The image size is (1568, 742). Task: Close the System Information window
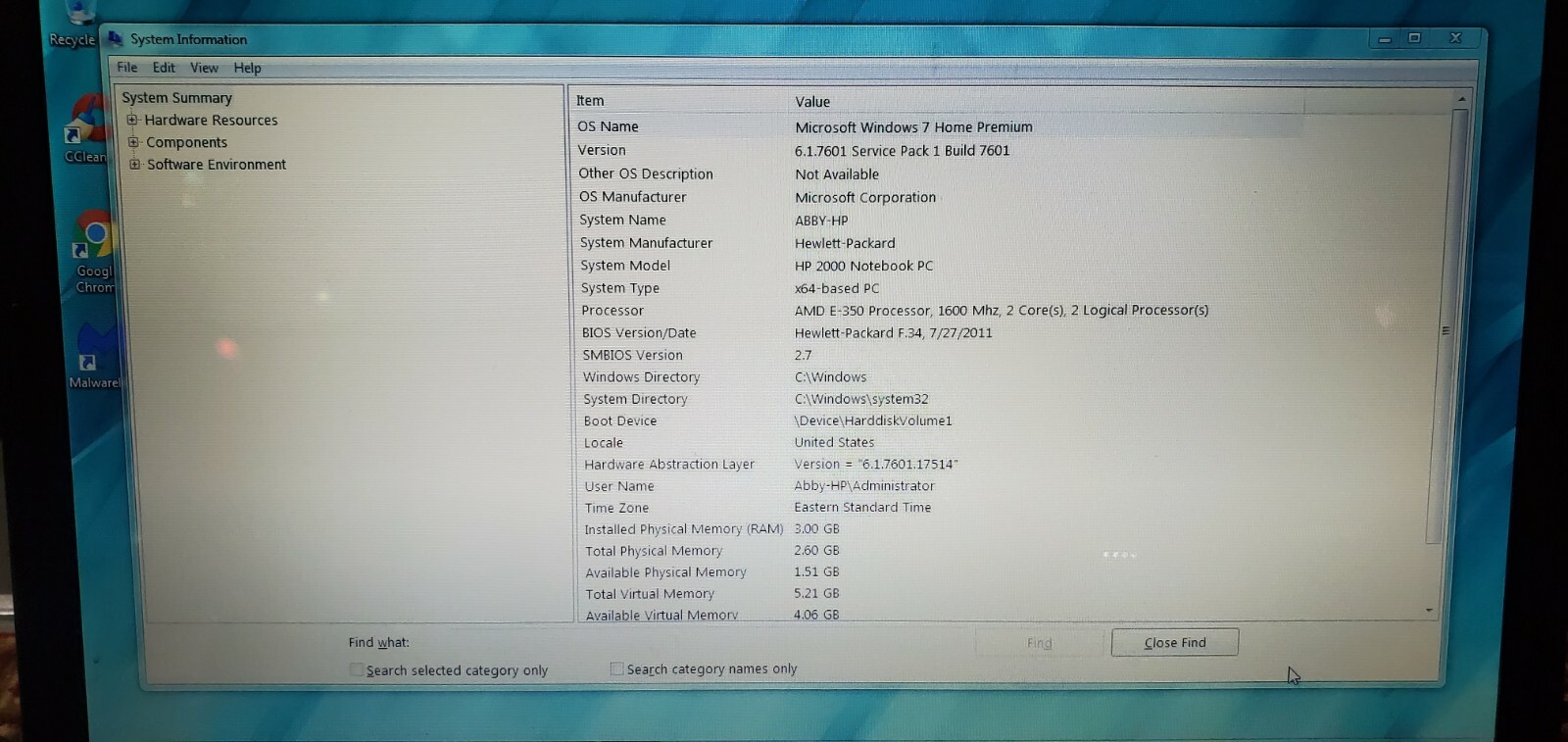[1455, 38]
